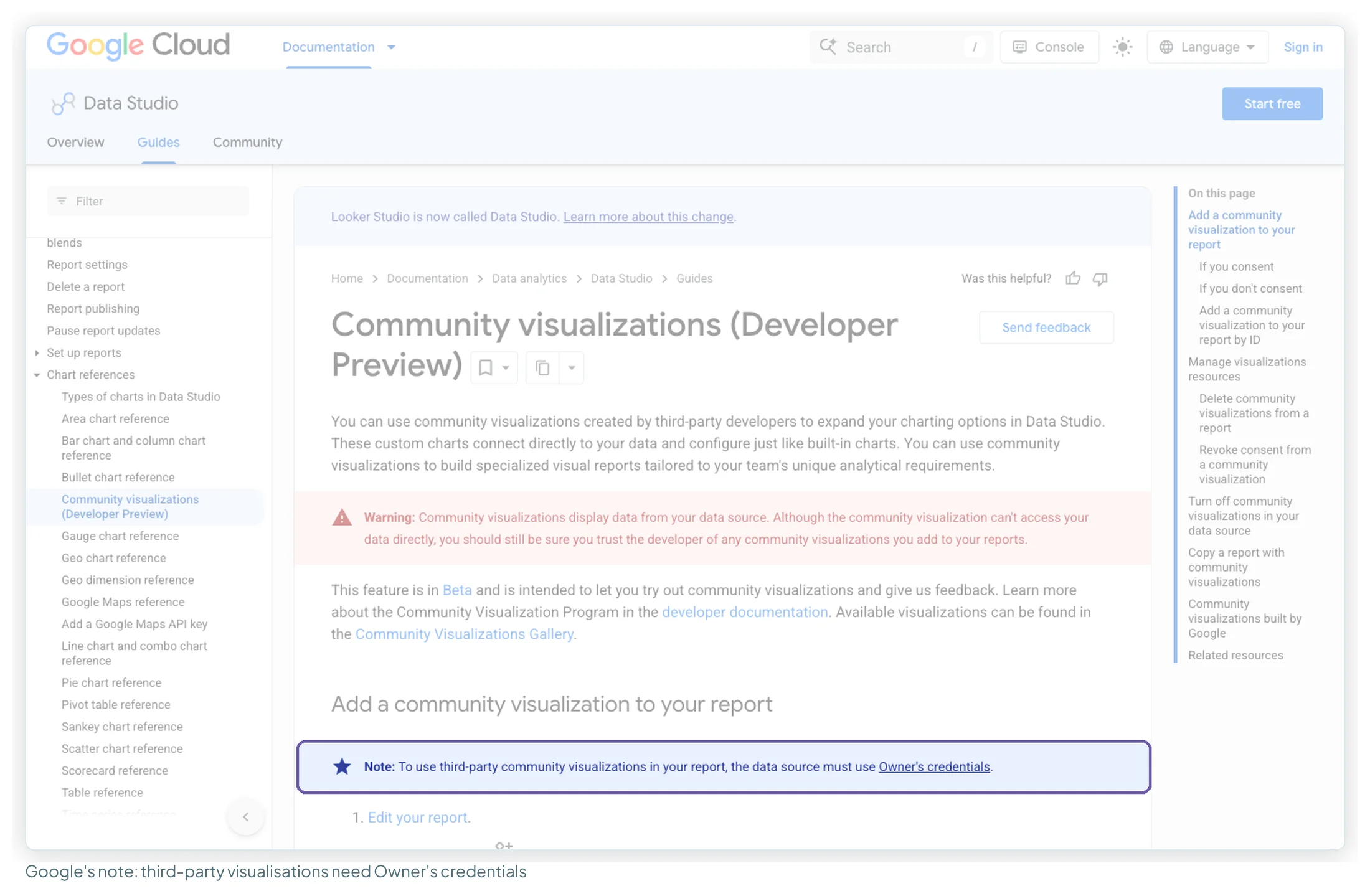Screen dimensions: 1370x896
Task: Click the Owner's credentials link
Action: coord(934,766)
